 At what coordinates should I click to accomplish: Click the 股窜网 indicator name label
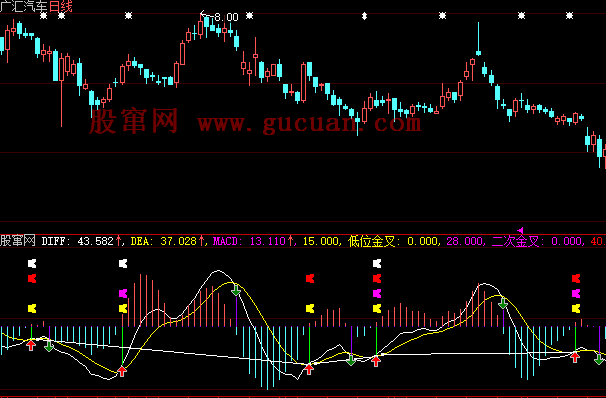tap(18, 241)
